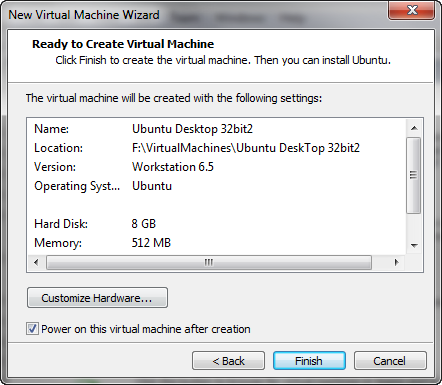Click the settings list scroll up arrow
This screenshot has width=442, height=385.
coord(414,128)
